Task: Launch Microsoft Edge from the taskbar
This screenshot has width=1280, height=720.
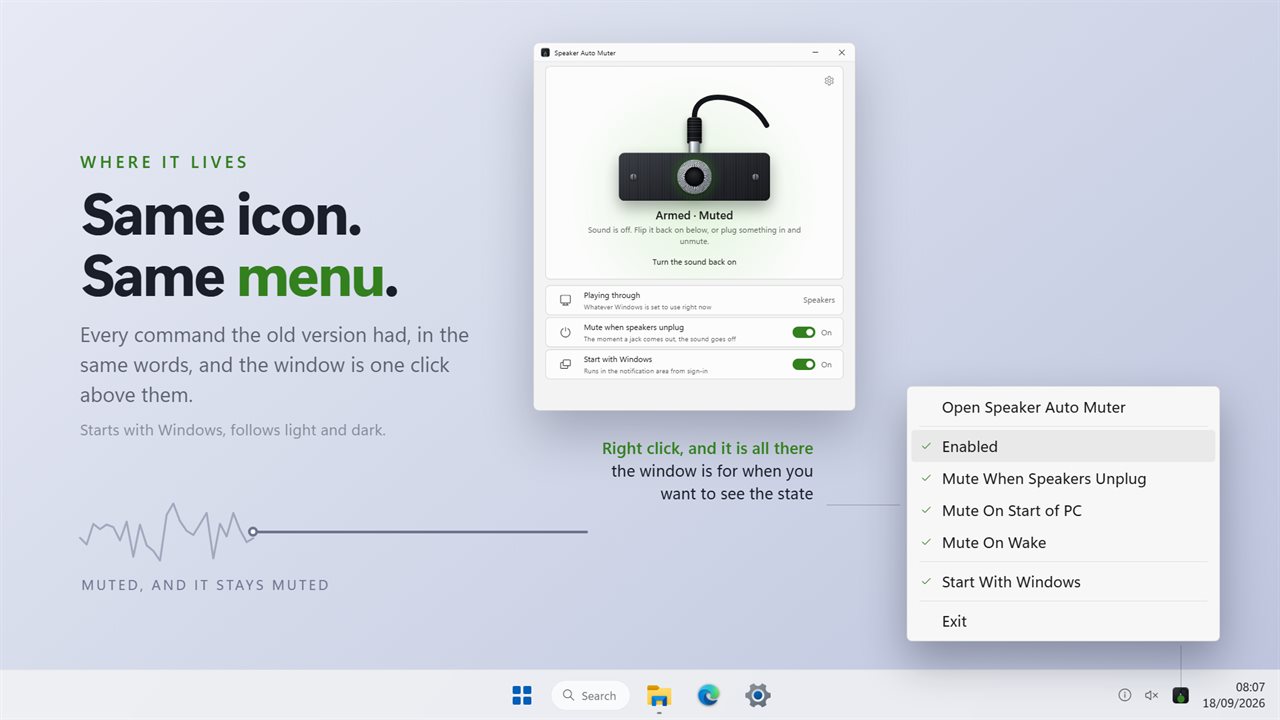Action: [708, 695]
